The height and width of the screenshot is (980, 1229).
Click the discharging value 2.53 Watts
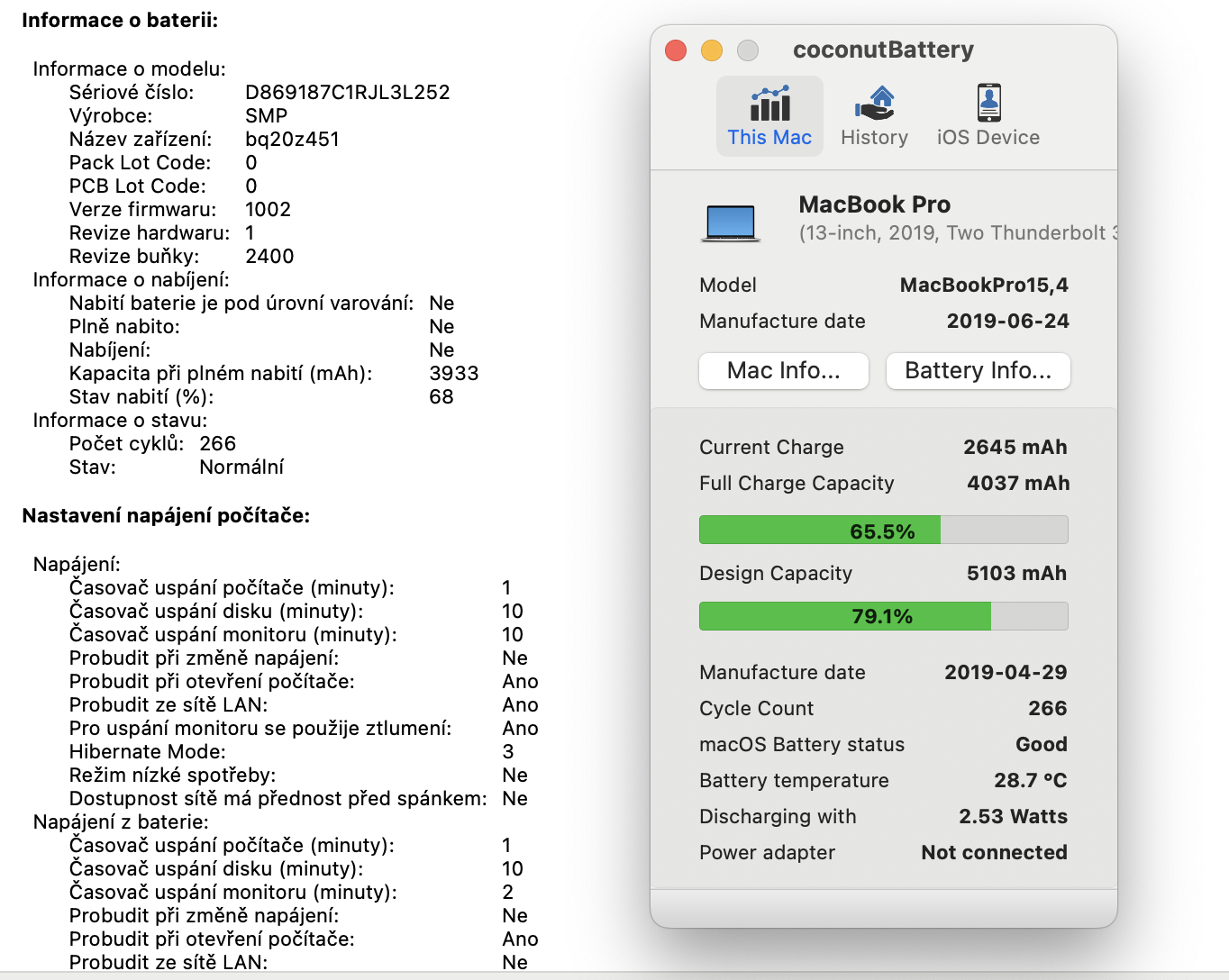coord(1013,817)
